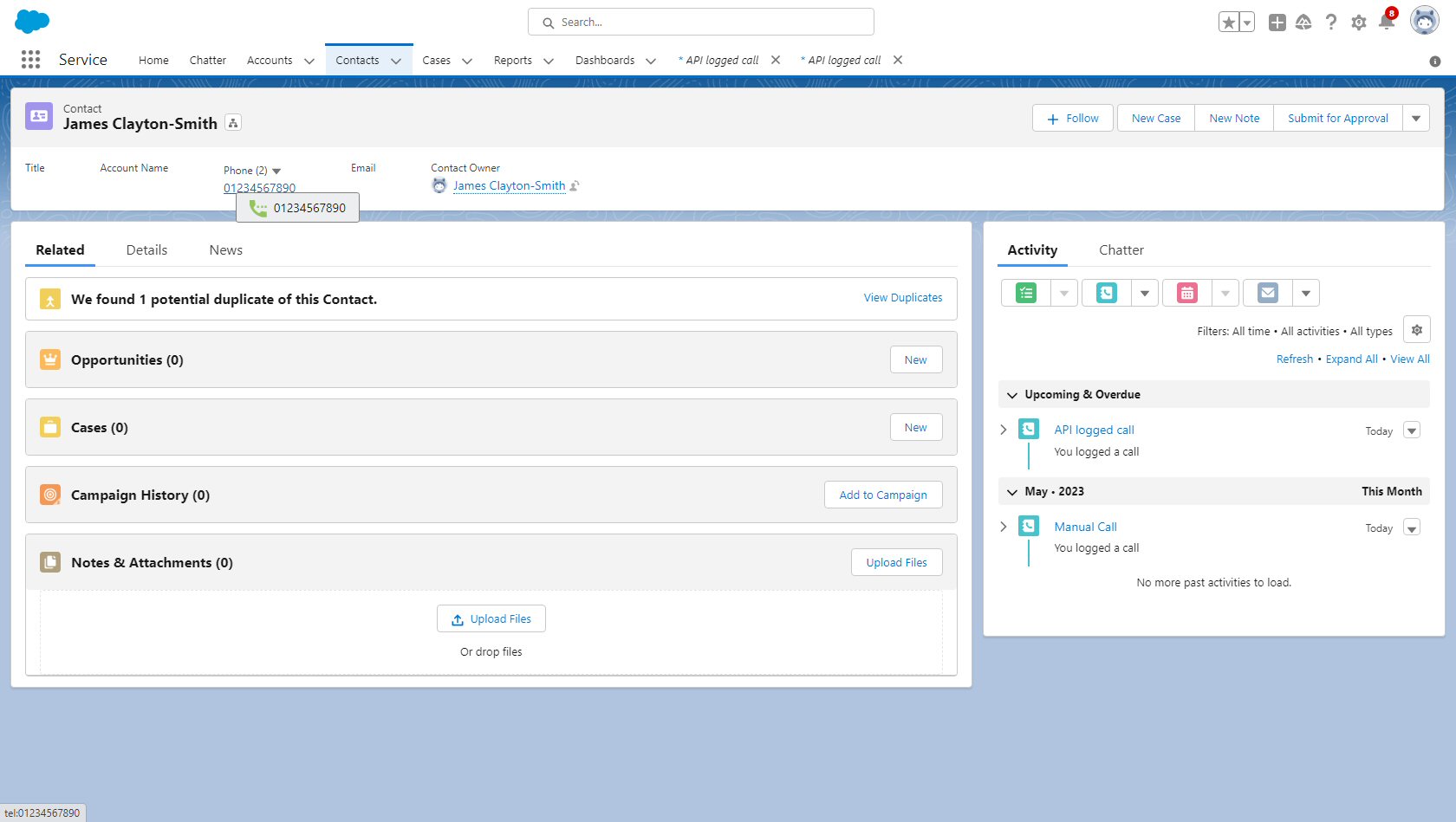Select the Related tab
The width and height of the screenshot is (1456, 822).
pyautogui.click(x=60, y=249)
